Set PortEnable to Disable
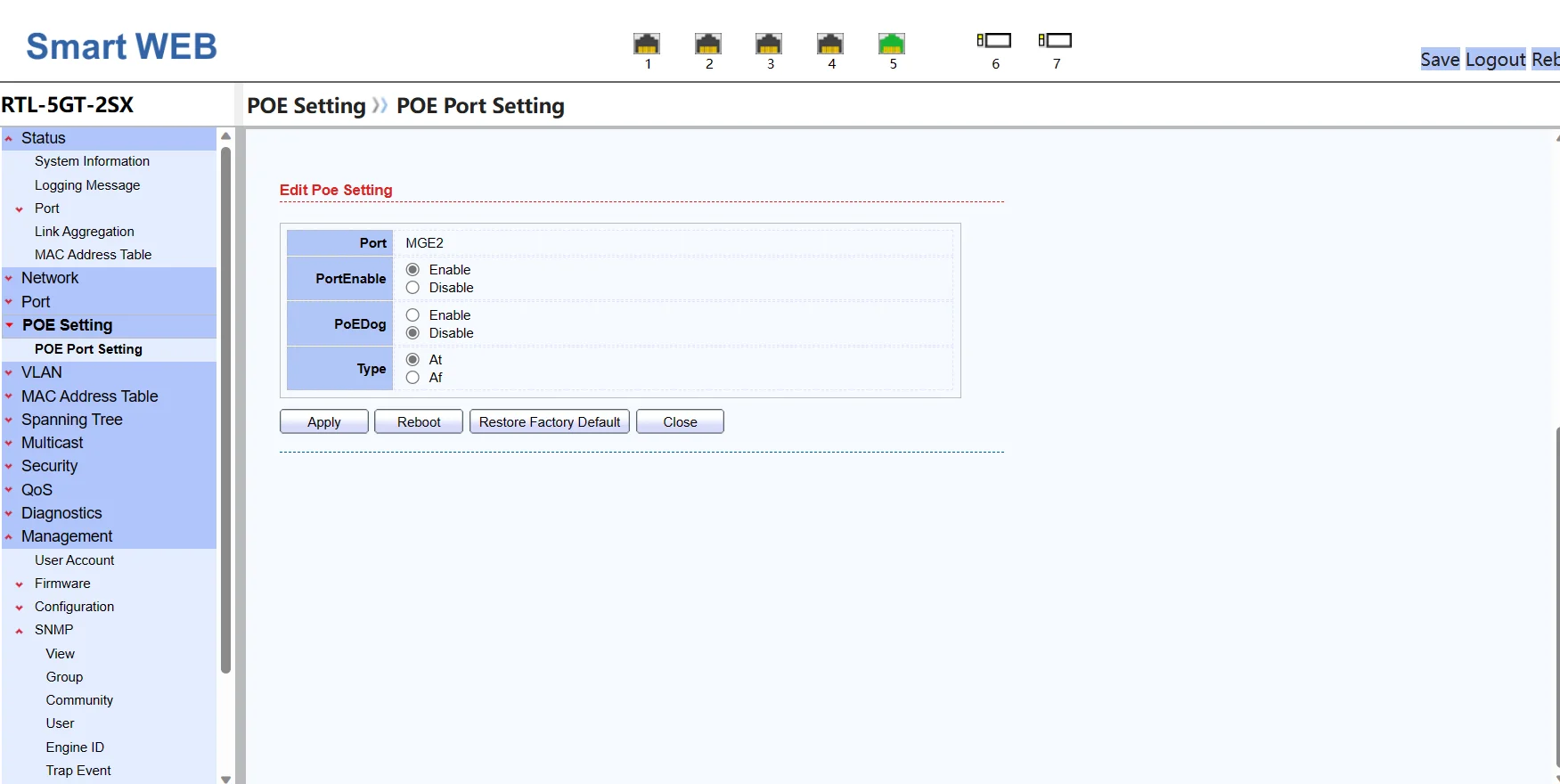The image size is (1560, 784). pos(412,288)
